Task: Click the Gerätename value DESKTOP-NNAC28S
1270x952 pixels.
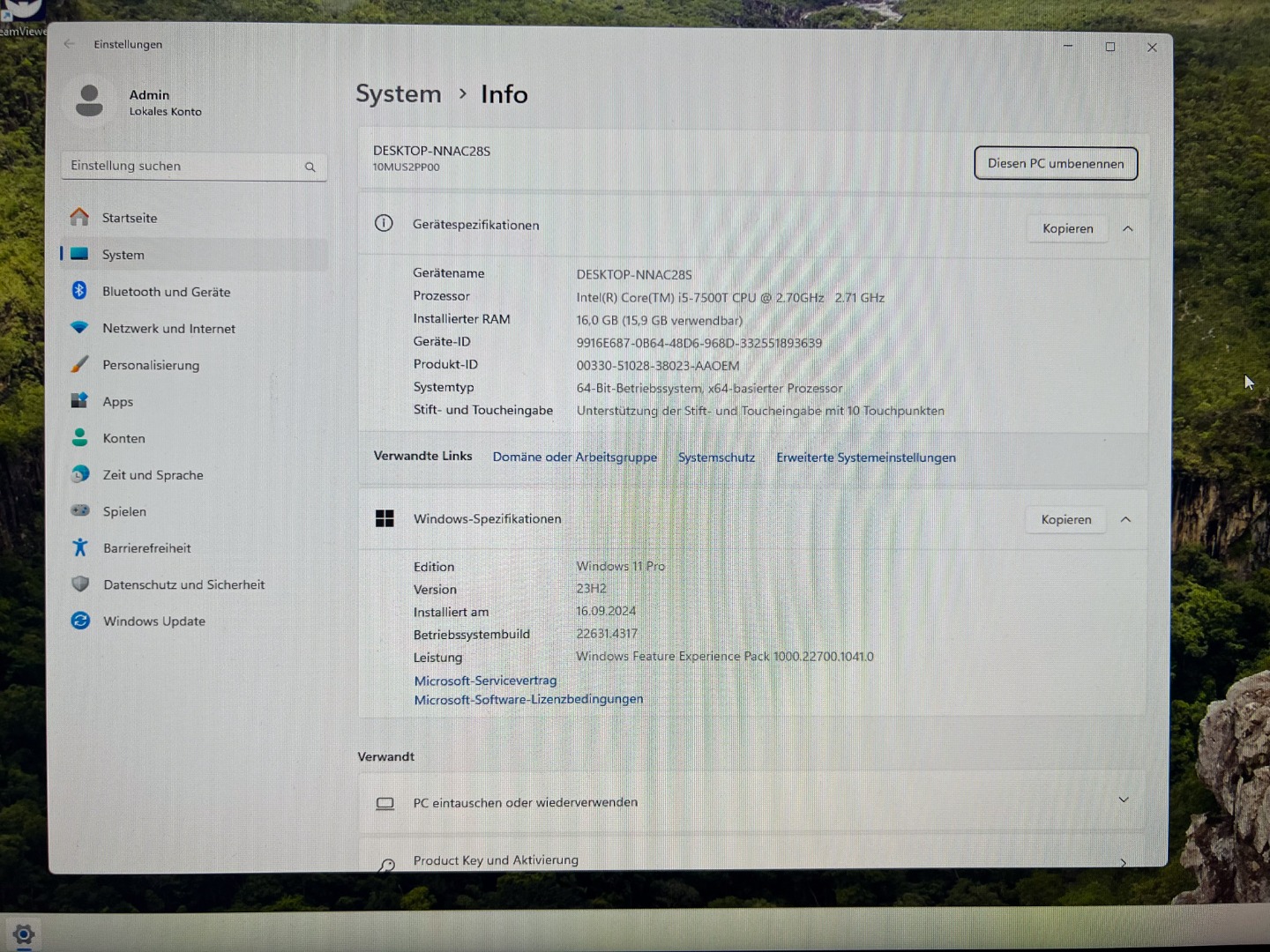Action: (634, 274)
